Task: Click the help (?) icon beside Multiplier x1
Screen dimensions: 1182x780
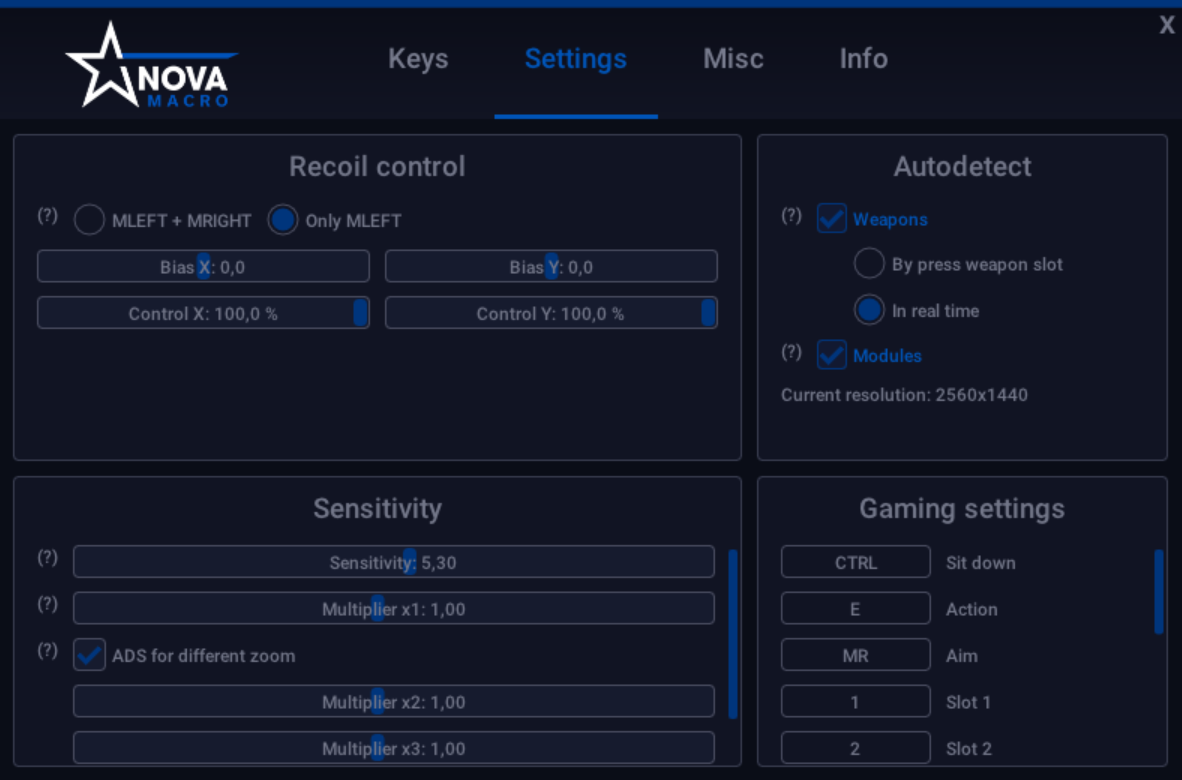Action: 47,604
